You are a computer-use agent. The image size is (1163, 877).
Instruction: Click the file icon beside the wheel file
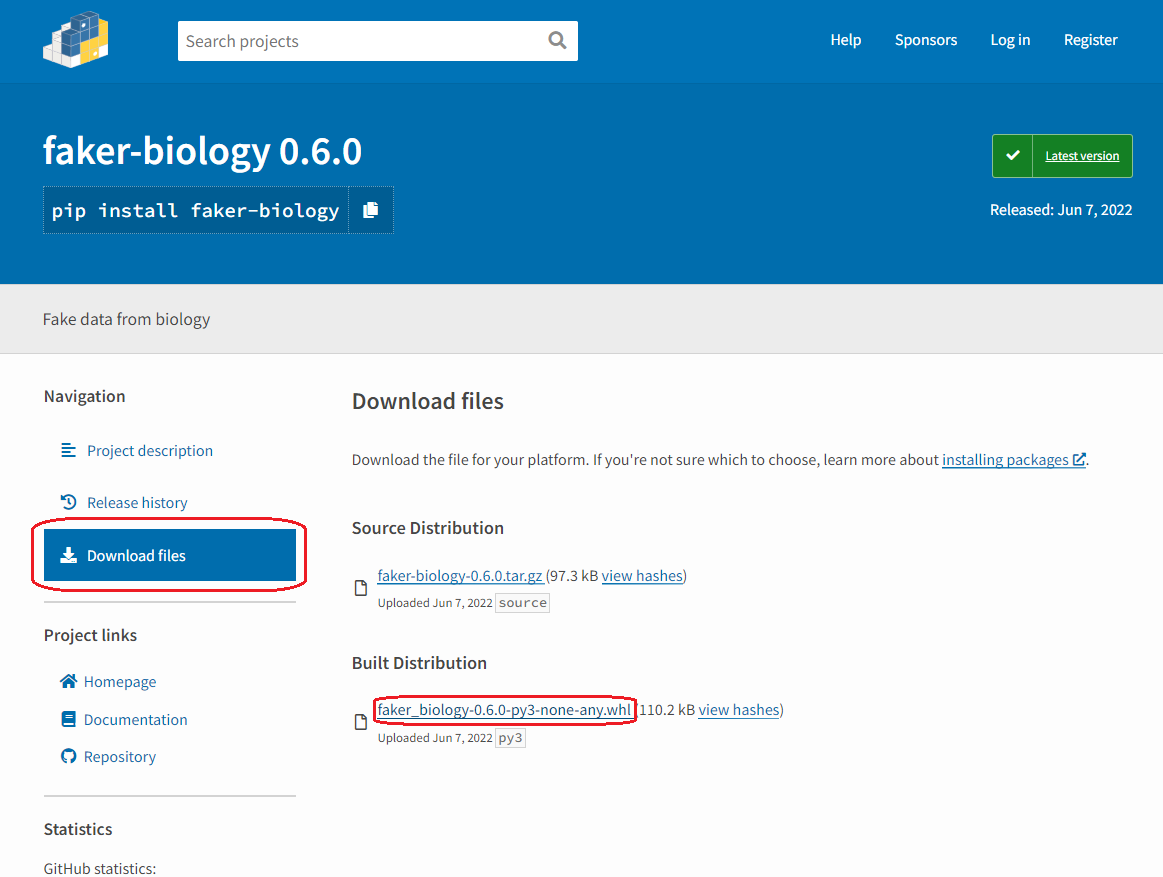click(x=360, y=722)
